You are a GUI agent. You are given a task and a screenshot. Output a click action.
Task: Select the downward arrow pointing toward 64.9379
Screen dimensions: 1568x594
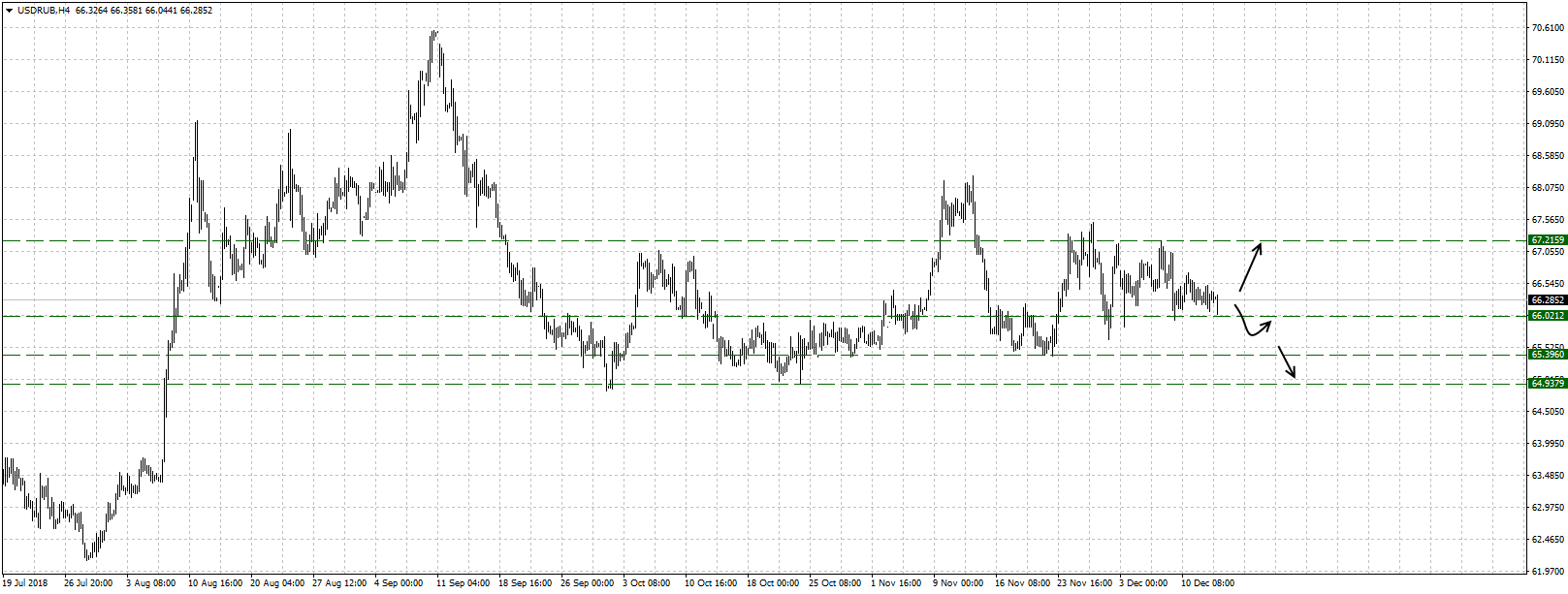[1287, 361]
